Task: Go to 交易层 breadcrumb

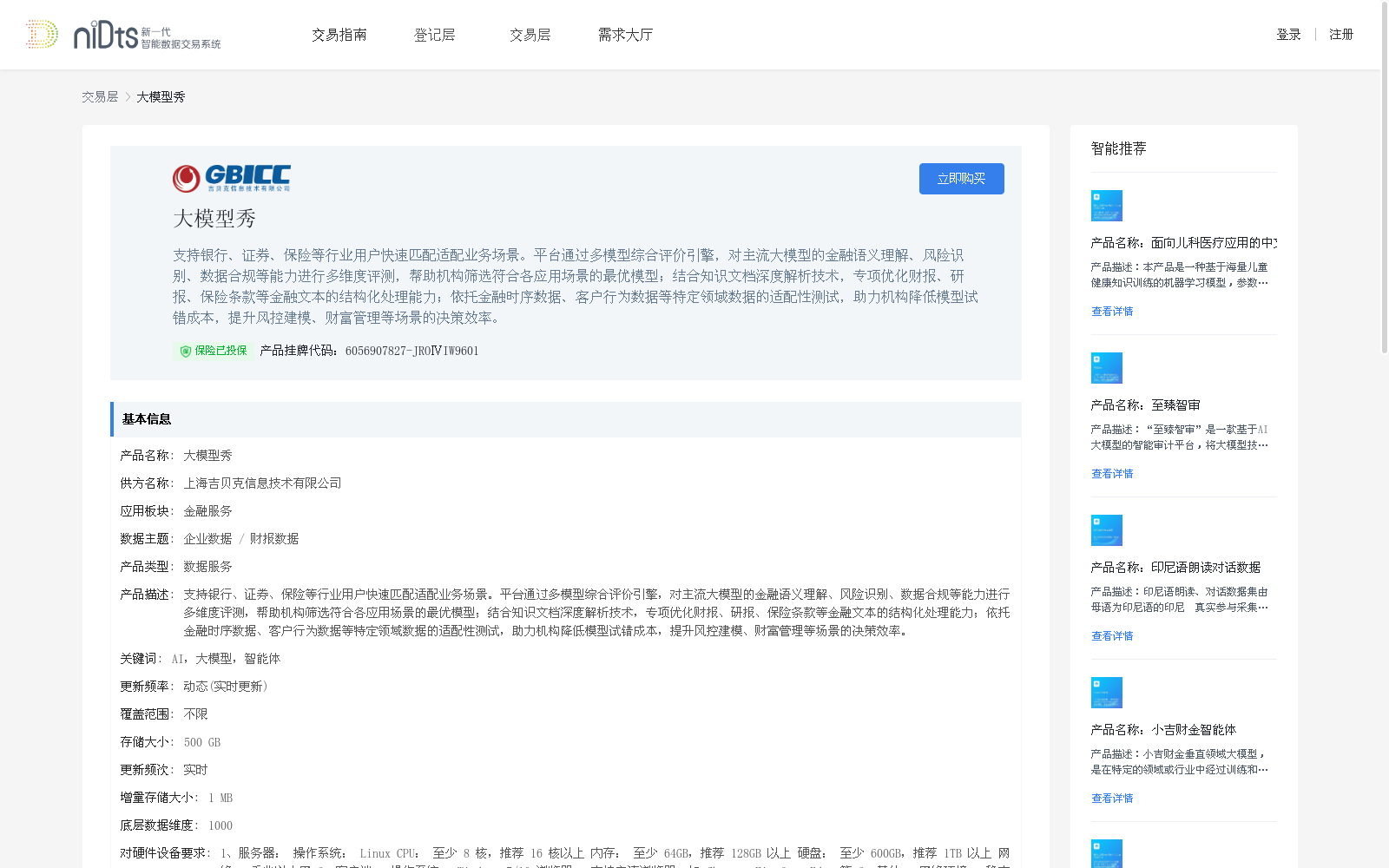Action: pyautogui.click(x=100, y=97)
